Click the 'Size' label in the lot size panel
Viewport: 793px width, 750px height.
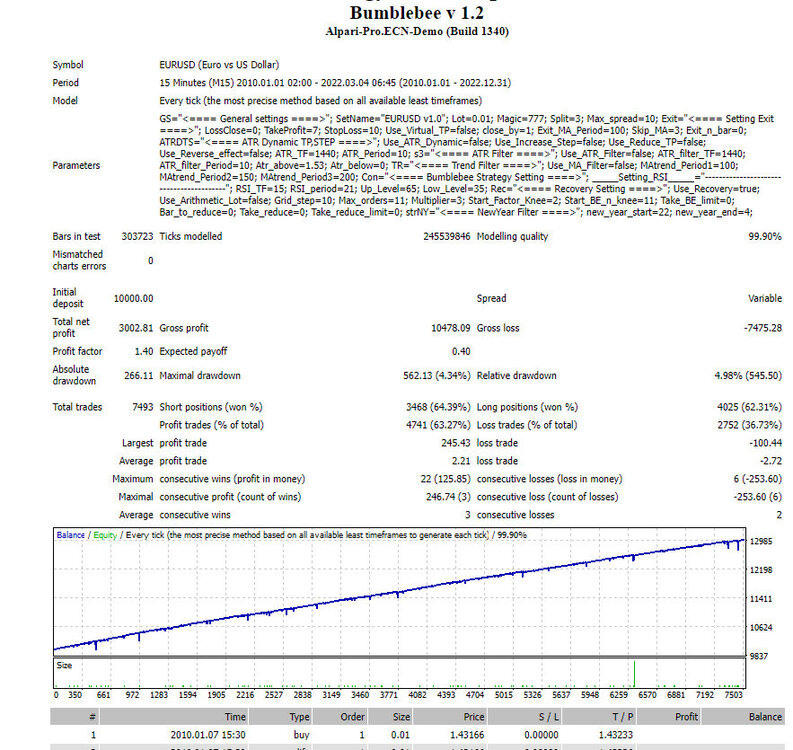click(x=64, y=665)
